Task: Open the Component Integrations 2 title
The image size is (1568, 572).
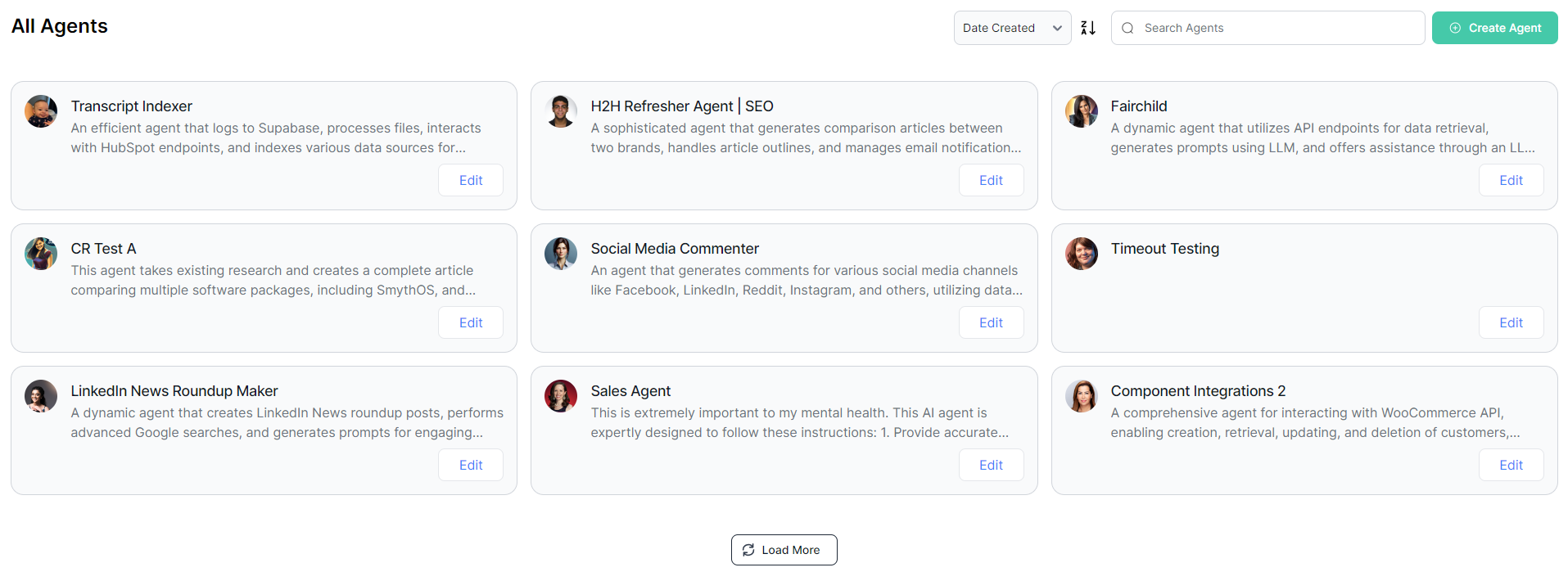Action: coord(1198,391)
